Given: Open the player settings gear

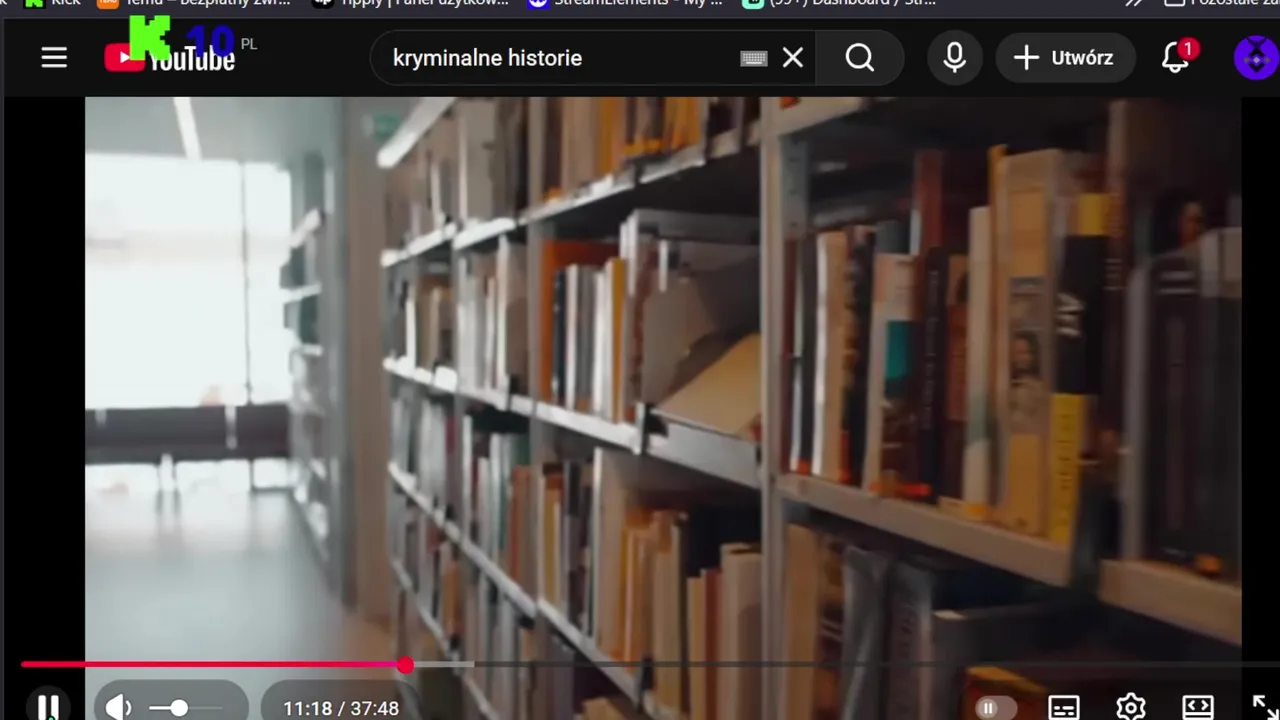Looking at the screenshot, I should tap(1131, 707).
